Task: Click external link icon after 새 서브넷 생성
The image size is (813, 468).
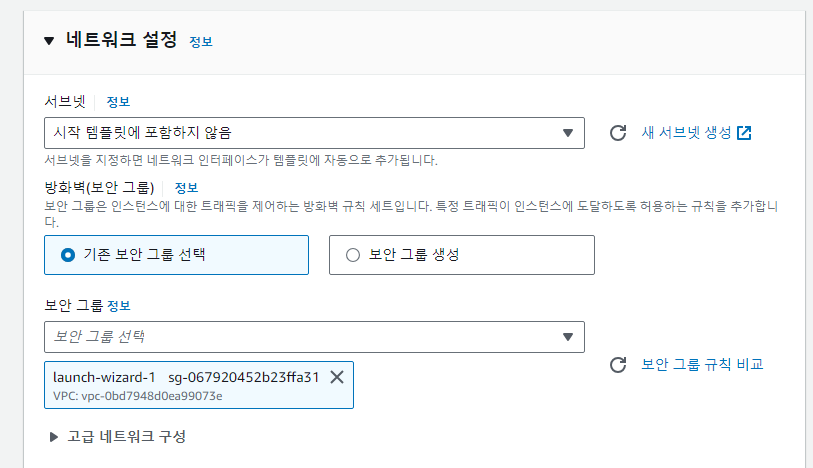Action: 744,133
